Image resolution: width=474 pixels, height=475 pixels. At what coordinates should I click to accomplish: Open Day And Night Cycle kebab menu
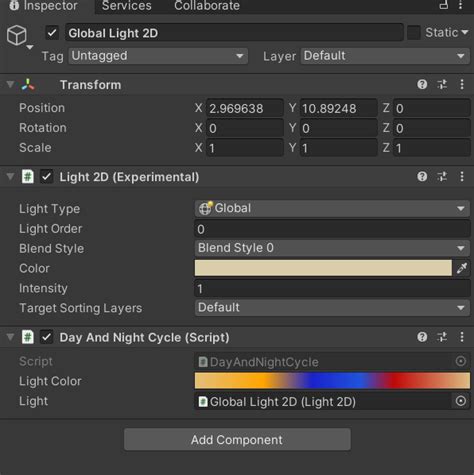click(x=462, y=337)
